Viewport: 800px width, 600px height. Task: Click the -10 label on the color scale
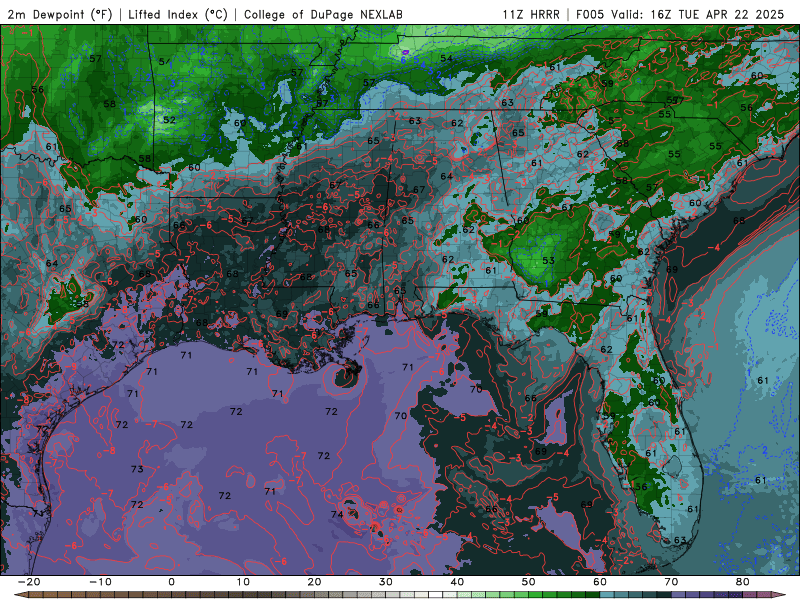pos(100,582)
